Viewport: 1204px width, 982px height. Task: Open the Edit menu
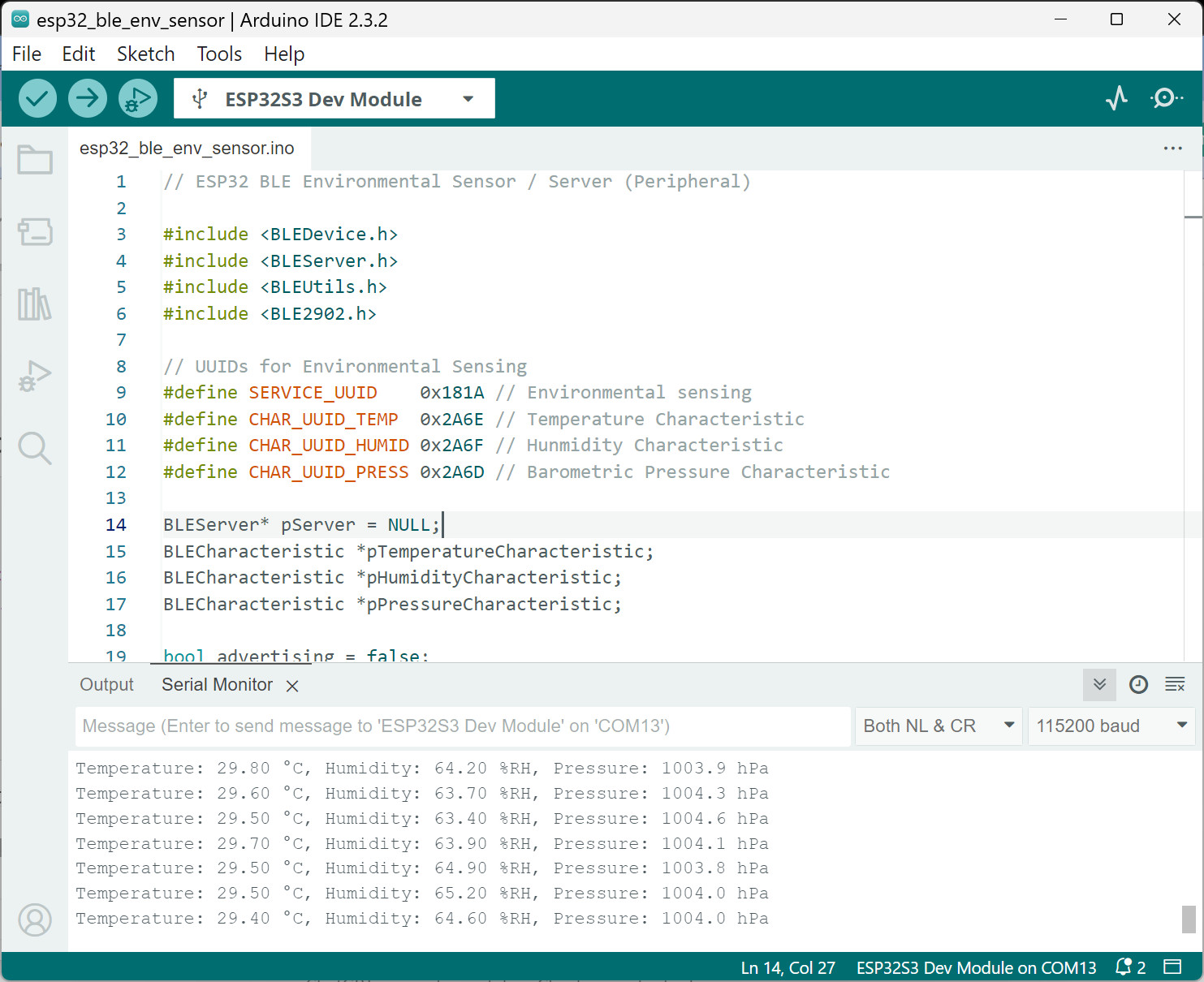pyautogui.click(x=79, y=54)
